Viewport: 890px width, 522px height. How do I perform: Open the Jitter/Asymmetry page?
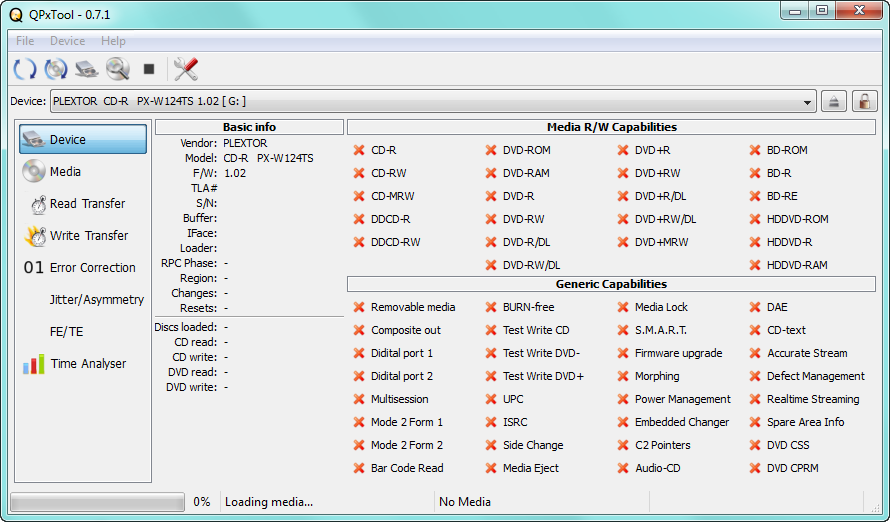point(83,300)
